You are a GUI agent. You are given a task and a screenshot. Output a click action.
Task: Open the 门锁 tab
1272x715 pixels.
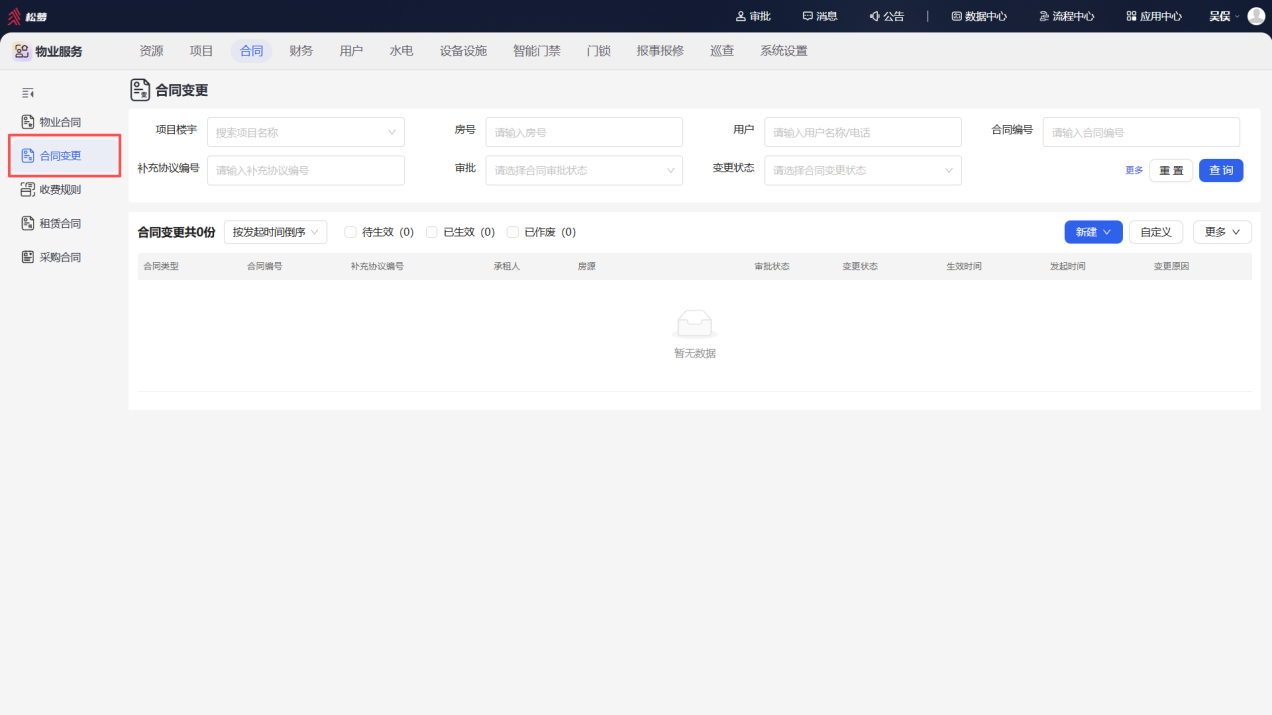point(598,51)
